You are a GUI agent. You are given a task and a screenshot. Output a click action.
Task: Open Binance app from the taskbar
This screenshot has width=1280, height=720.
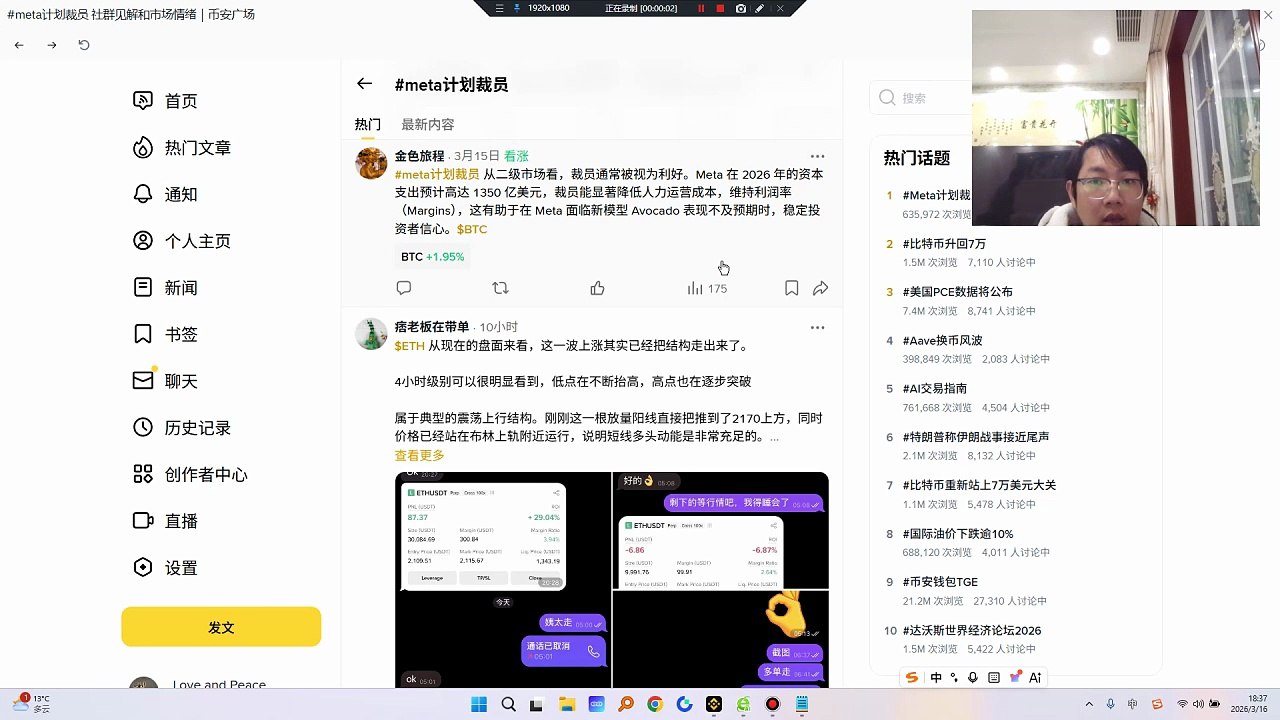tap(713, 704)
